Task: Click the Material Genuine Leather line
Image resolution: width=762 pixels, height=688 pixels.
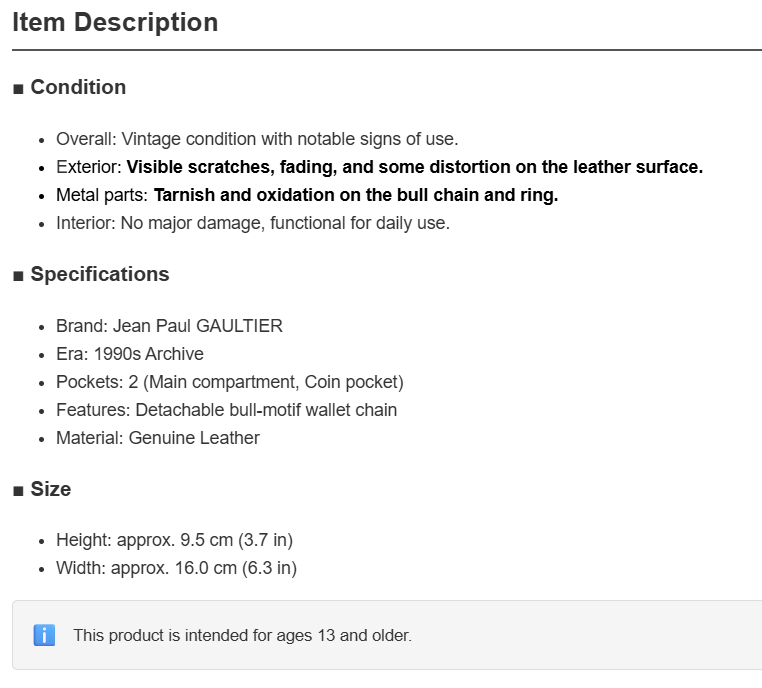Action: click(x=158, y=438)
